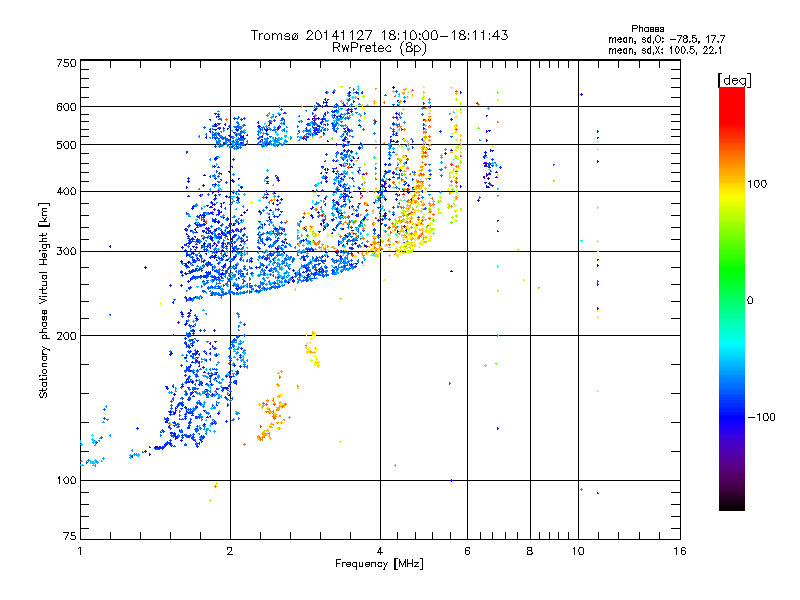Click the x-axis label '16'
Viewport: 800px width, 600px height.
pos(680,551)
